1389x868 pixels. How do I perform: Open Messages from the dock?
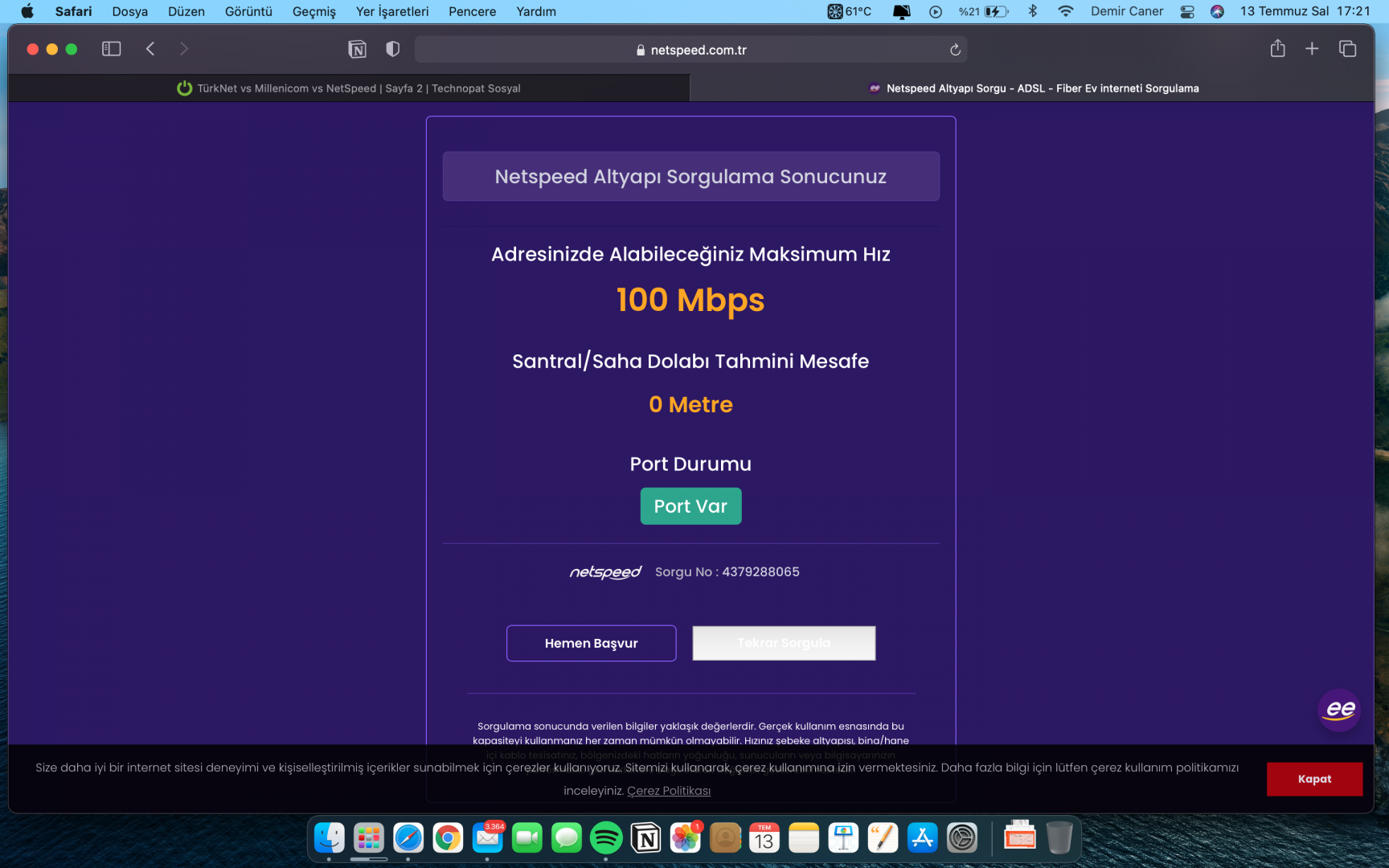tap(567, 838)
